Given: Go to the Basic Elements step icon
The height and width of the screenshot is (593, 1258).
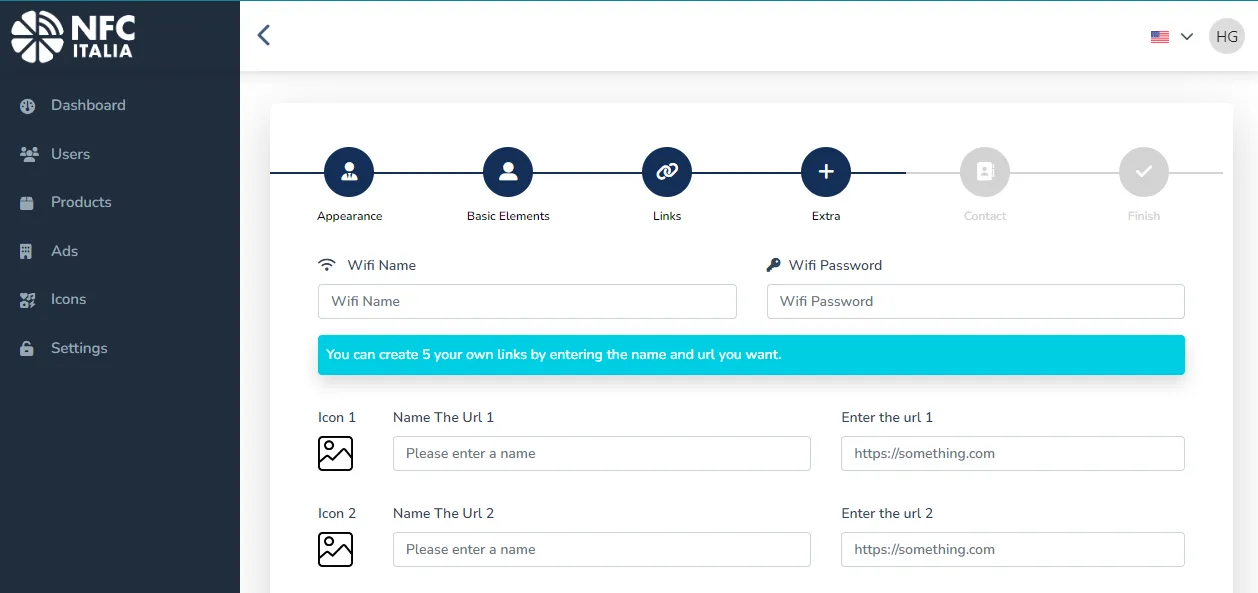Looking at the screenshot, I should tap(508, 172).
